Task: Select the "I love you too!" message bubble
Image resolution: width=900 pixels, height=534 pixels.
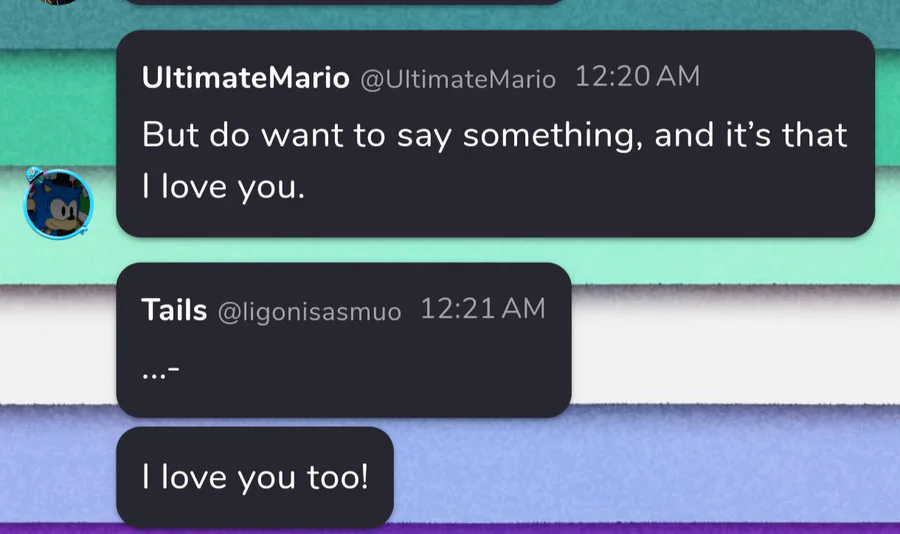Action: click(255, 478)
